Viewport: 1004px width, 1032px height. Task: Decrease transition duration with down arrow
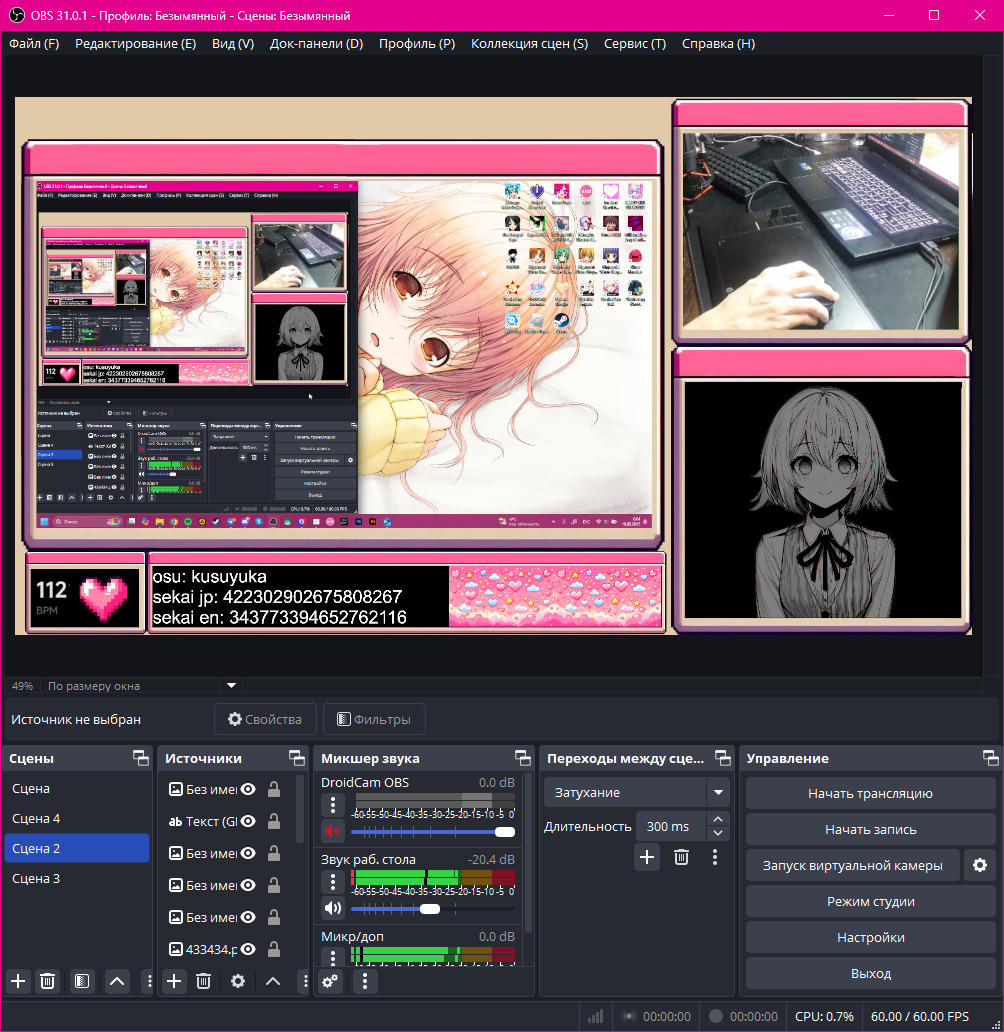pyautogui.click(x=718, y=833)
